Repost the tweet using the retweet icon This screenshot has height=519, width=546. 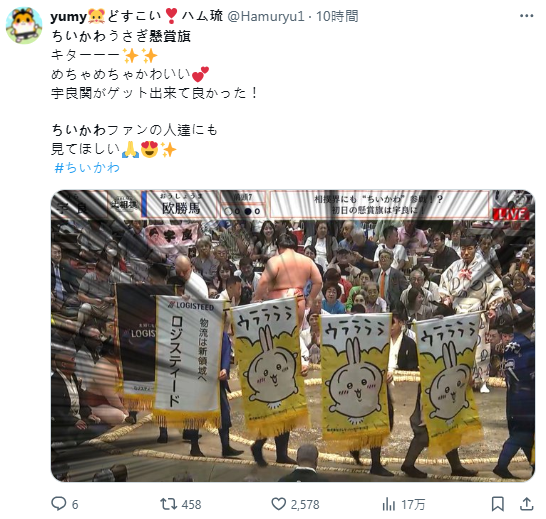169,504
